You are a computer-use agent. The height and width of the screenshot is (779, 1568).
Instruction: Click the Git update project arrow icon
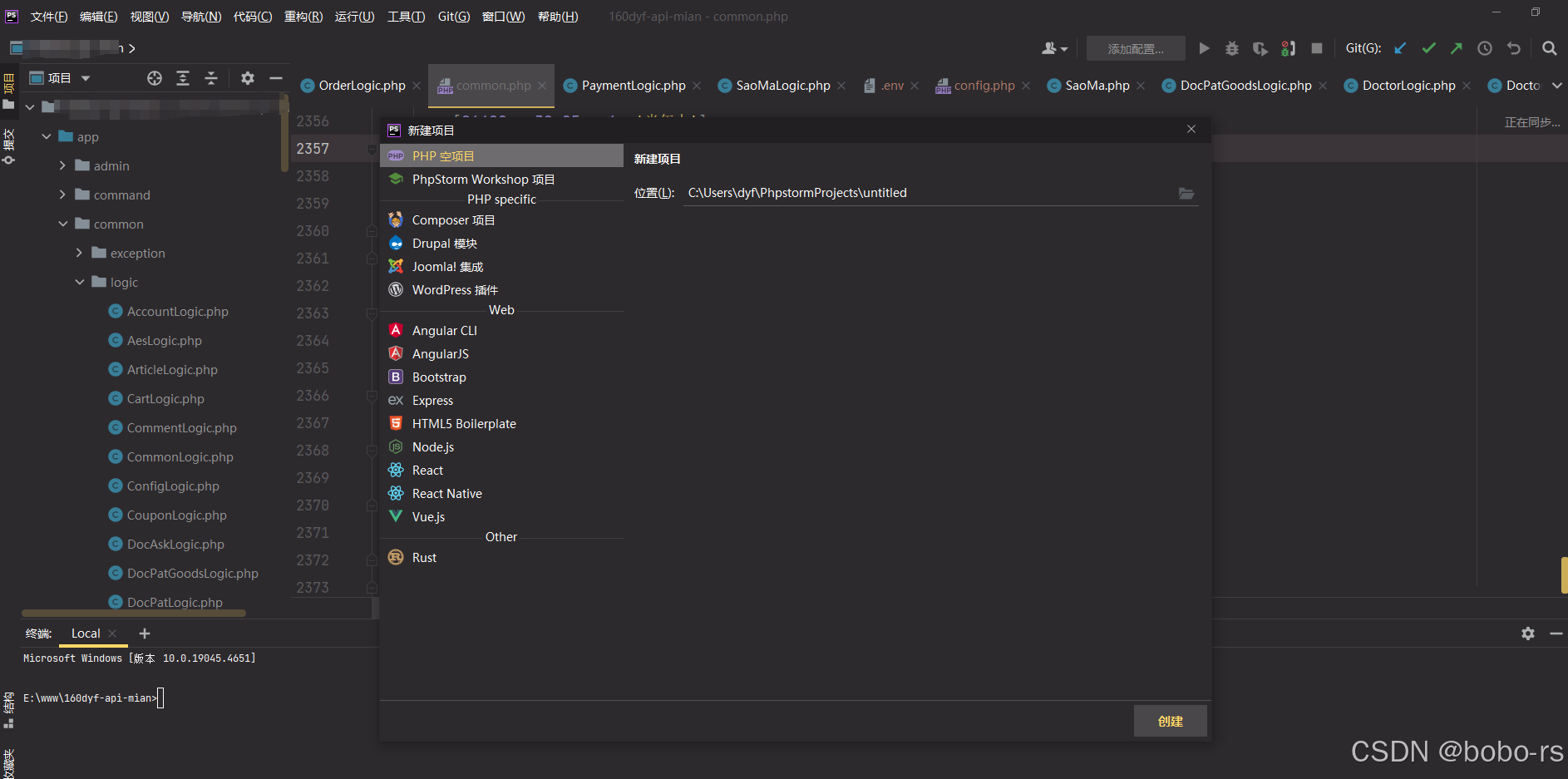[x=1400, y=48]
